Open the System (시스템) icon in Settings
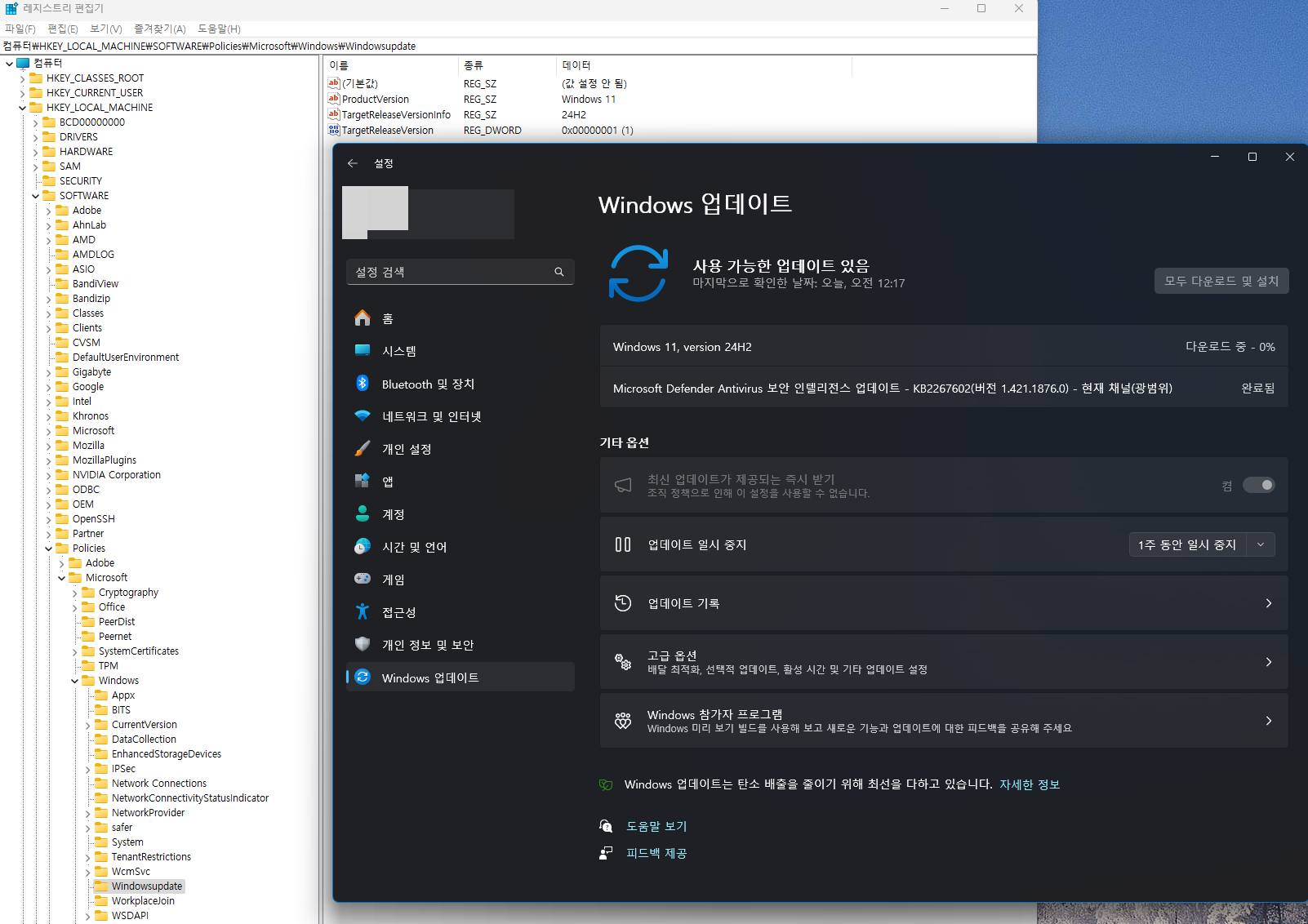Viewport: 1308px width, 924px height. (x=363, y=350)
